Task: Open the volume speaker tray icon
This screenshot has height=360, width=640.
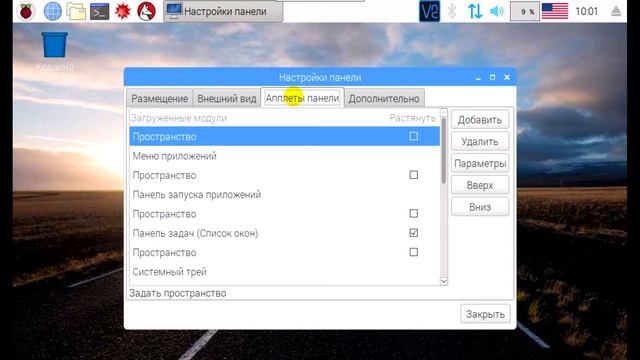Action: click(496, 11)
